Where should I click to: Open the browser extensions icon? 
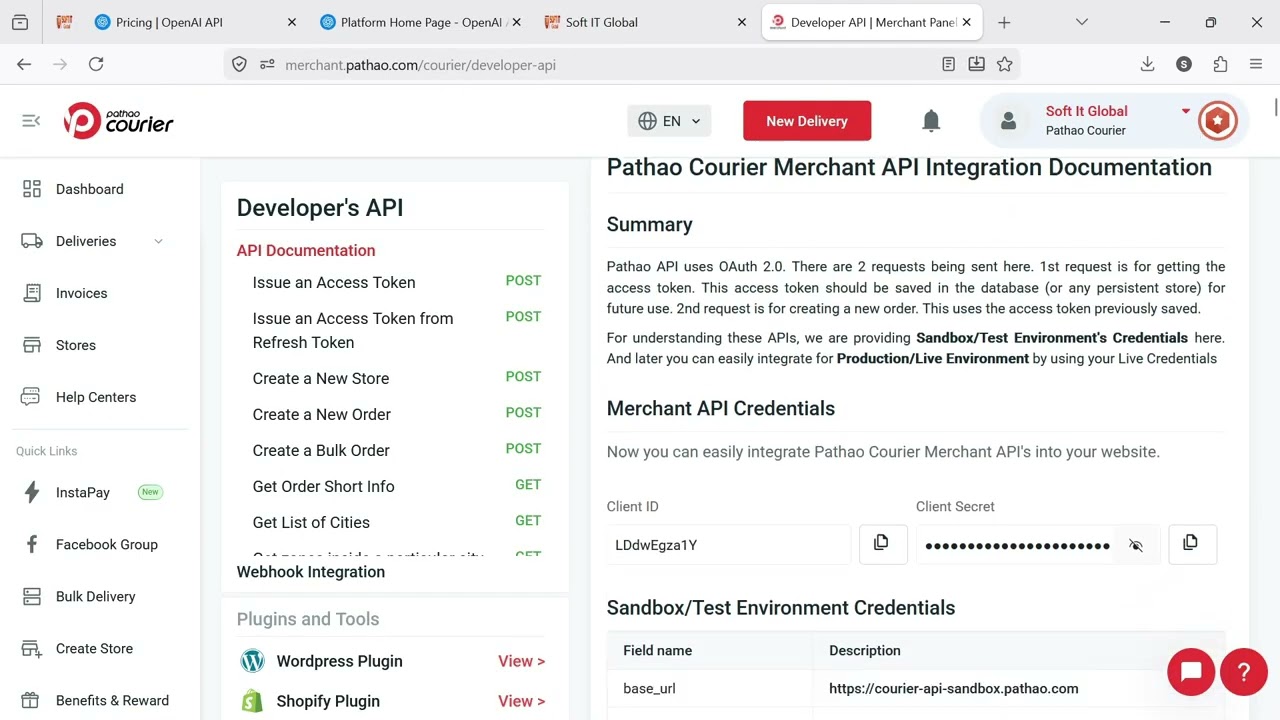[1220, 64]
